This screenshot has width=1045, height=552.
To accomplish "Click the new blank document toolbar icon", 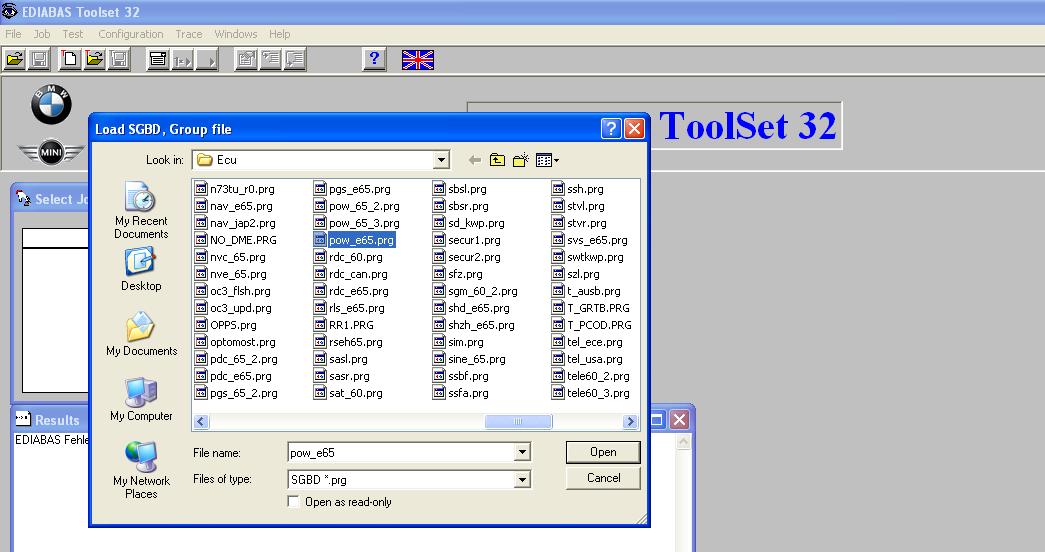I will pyautogui.click(x=69, y=59).
